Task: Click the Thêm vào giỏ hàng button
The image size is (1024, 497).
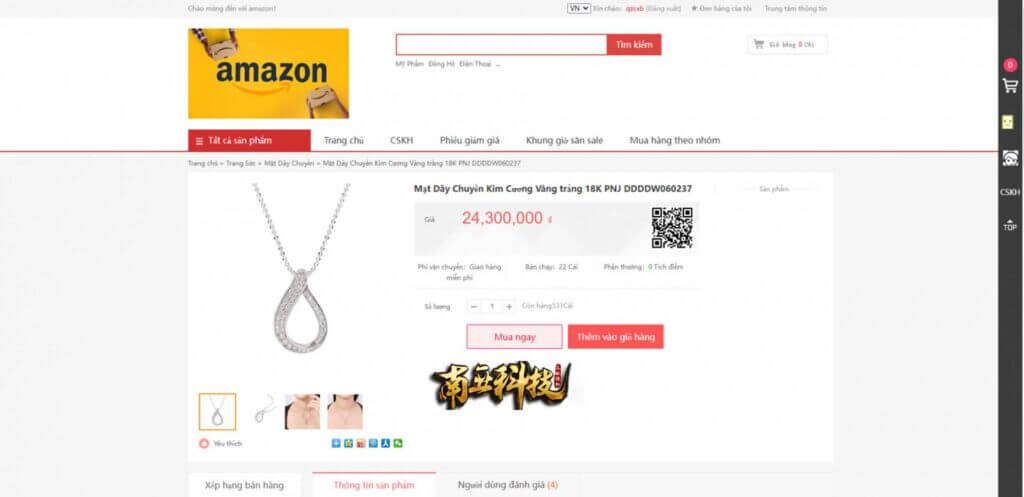Action: click(x=615, y=337)
